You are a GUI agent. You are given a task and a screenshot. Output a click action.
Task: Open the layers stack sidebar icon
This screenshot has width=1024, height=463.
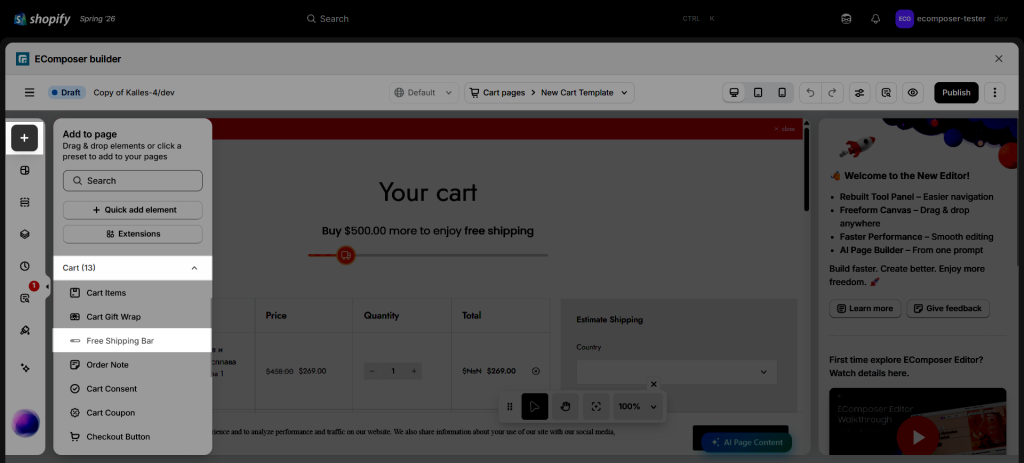pos(25,234)
